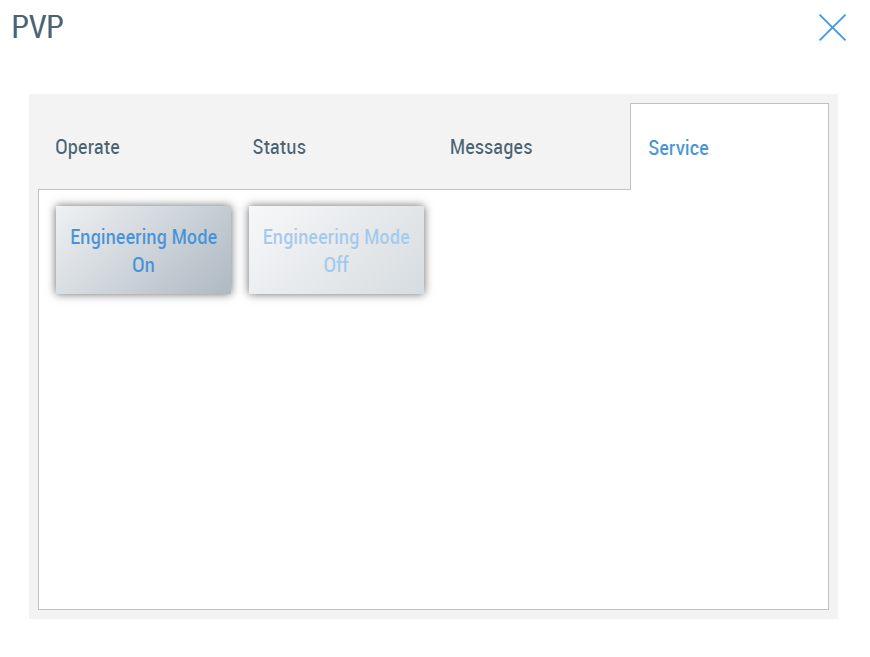
Task: Select the highlighted blue Service tab label
Action: click(679, 148)
